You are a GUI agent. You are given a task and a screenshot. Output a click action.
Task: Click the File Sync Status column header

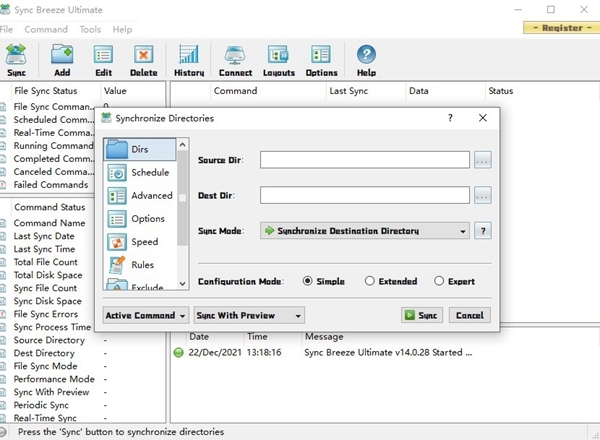point(56,91)
